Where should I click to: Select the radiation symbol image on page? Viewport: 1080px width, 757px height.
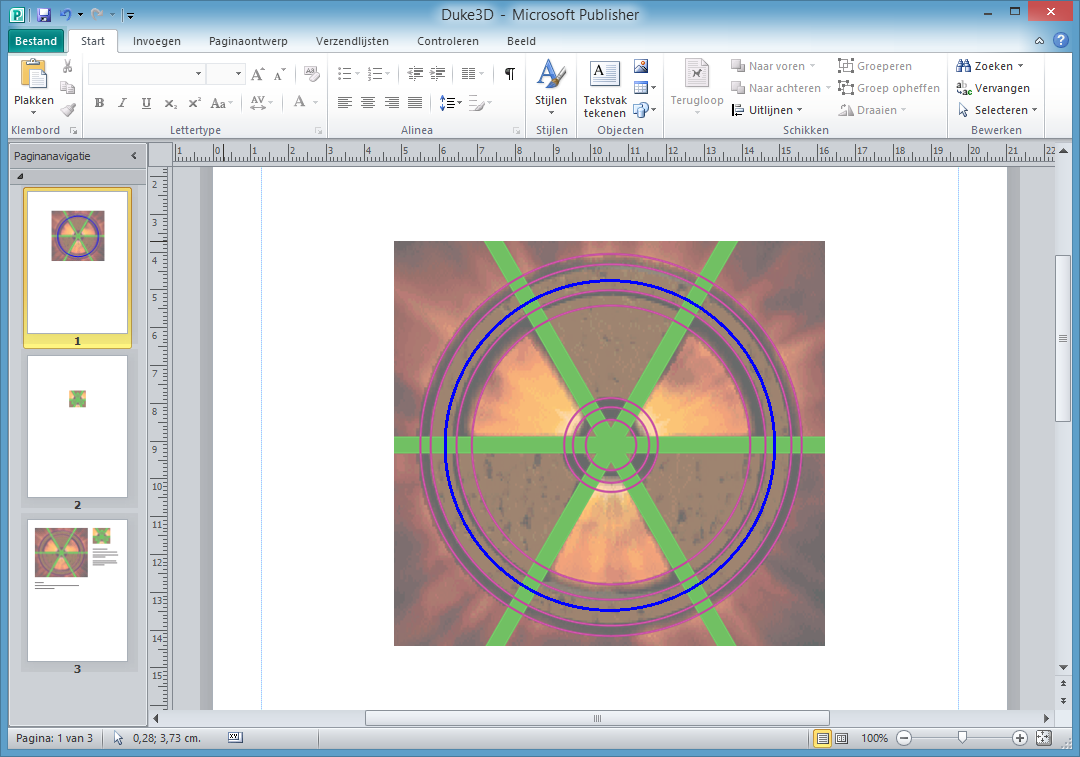pos(609,443)
